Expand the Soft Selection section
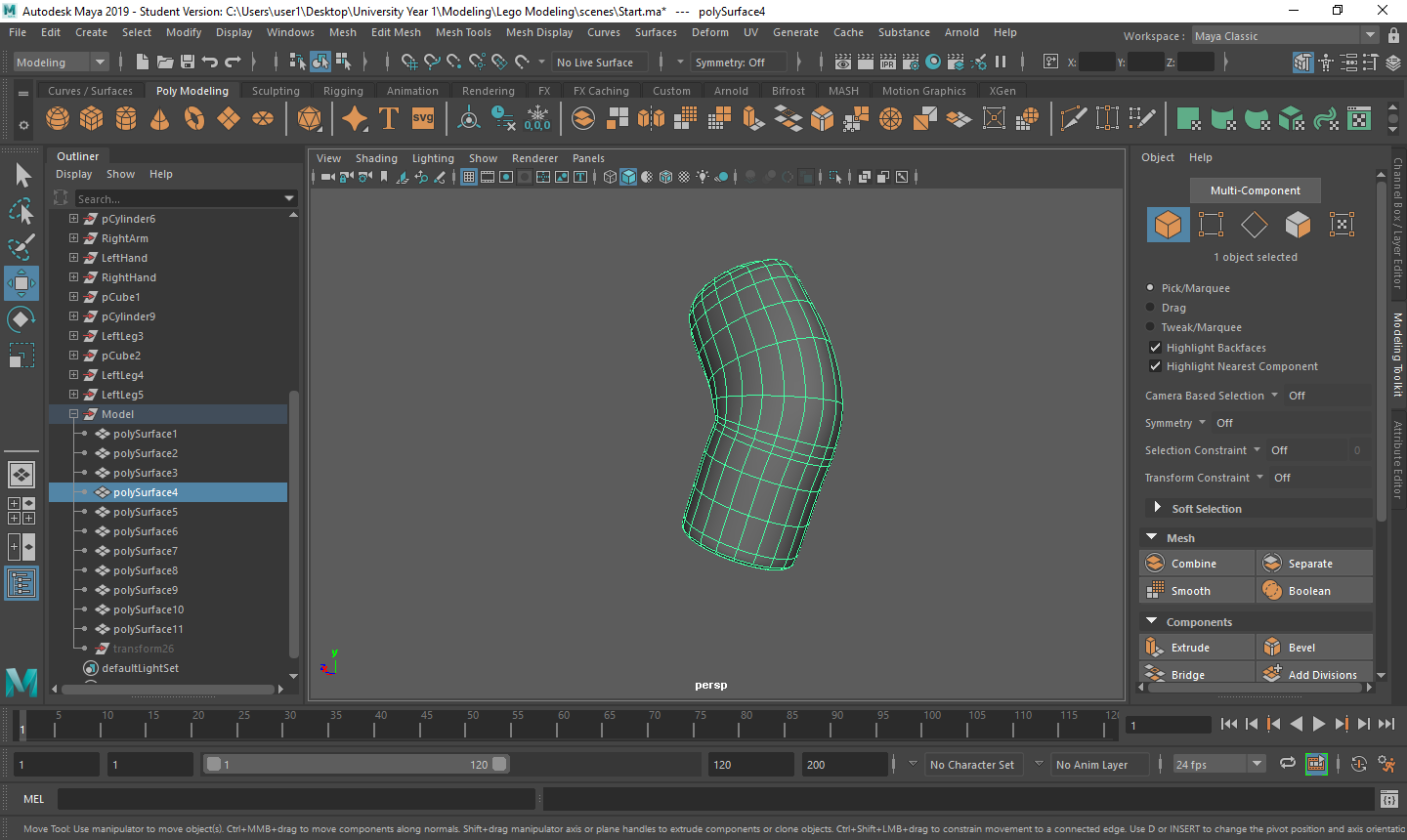This screenshot has width=1407, height=840. 1158,508
